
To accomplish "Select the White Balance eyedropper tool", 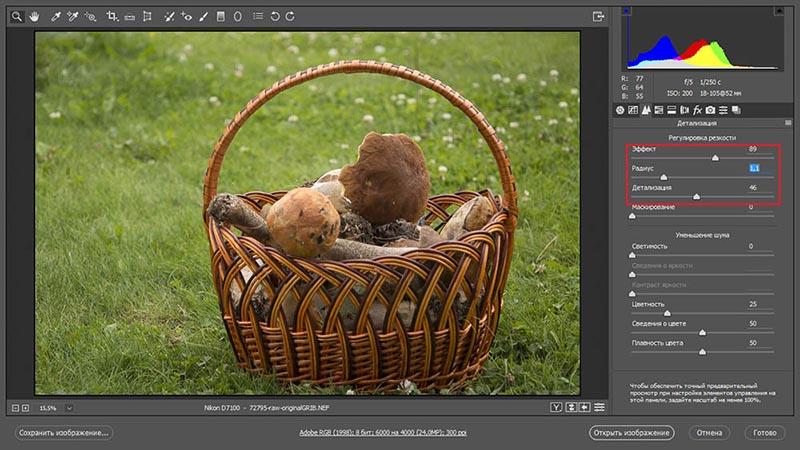I will click(x=56, y=16).
